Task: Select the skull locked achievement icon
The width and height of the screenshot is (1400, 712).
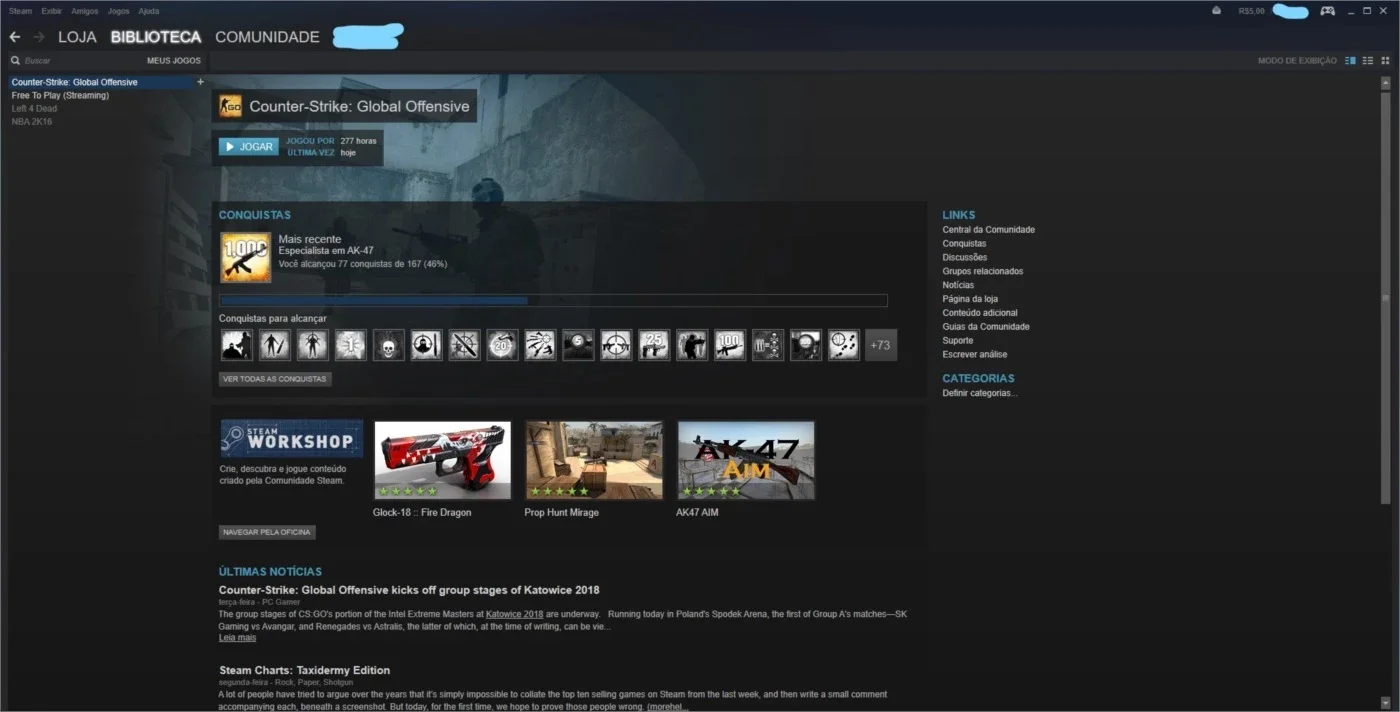Action: [x=388, y=345]
